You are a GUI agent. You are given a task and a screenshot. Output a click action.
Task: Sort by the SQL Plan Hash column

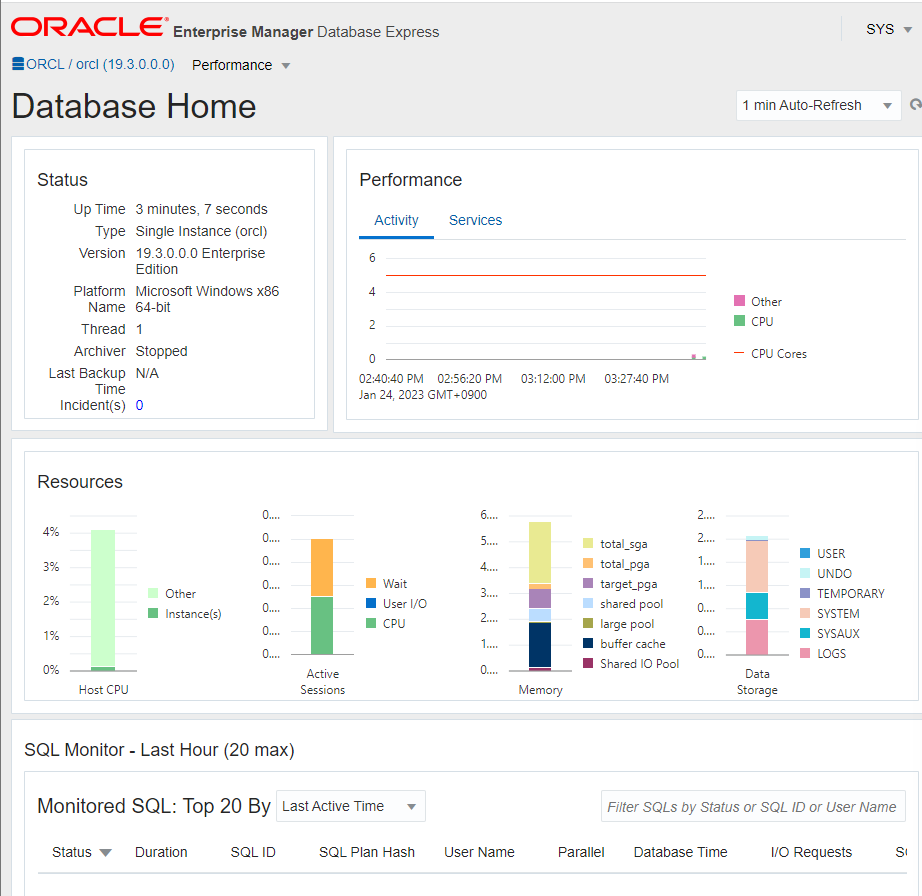pyautogui.click(x=367, y=852)
